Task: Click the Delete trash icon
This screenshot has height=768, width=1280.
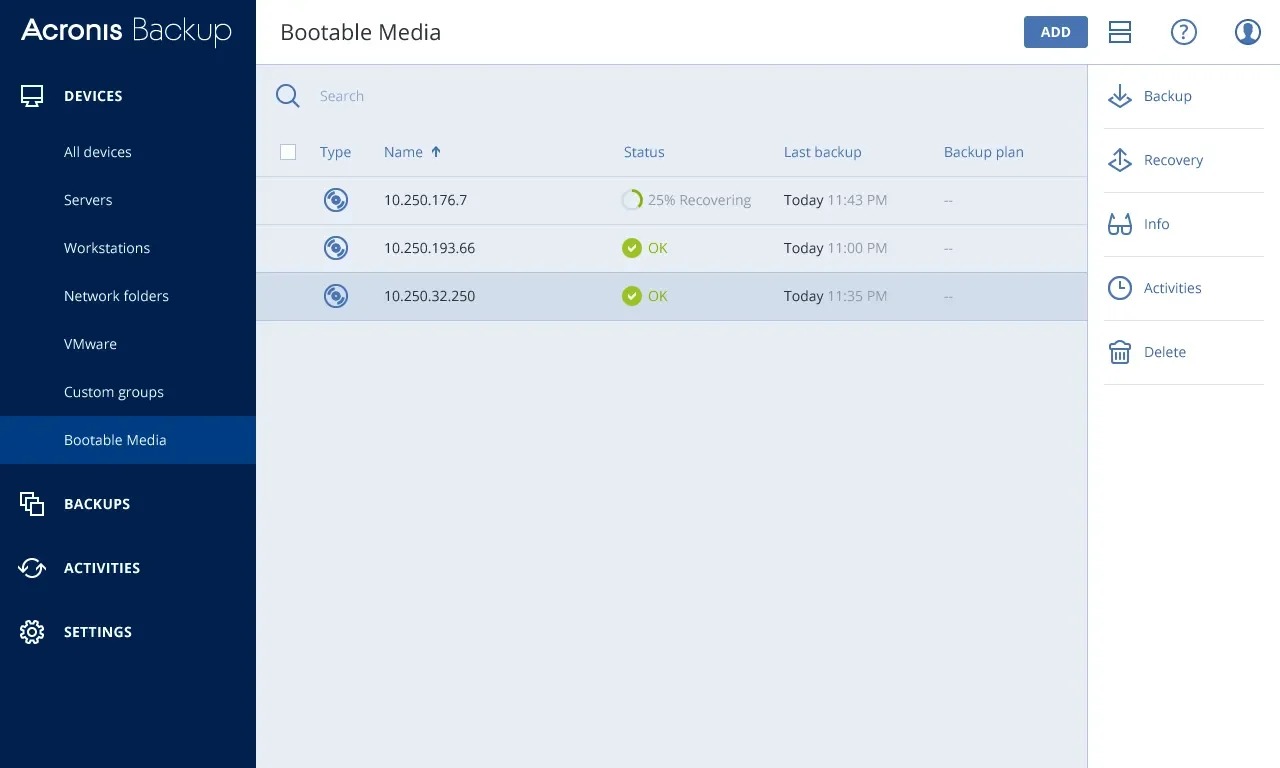Action: (1119, 352)
